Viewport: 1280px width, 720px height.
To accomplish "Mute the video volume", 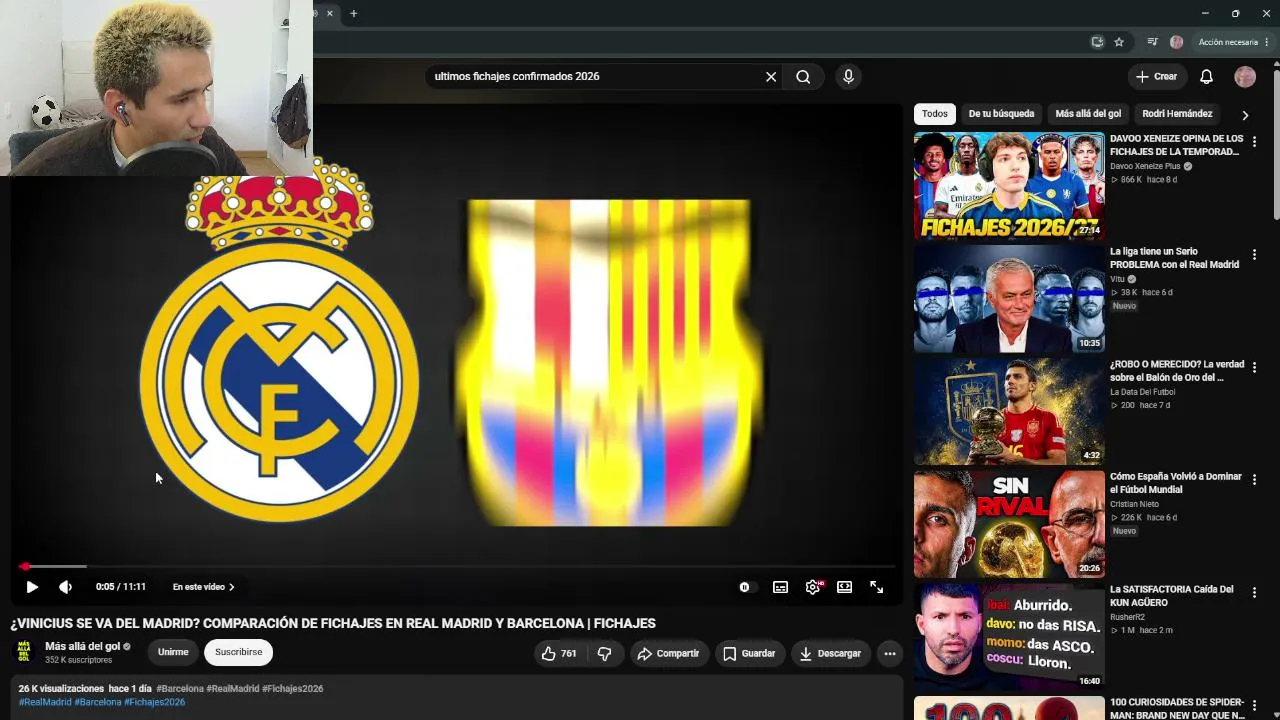I will 65,587.
